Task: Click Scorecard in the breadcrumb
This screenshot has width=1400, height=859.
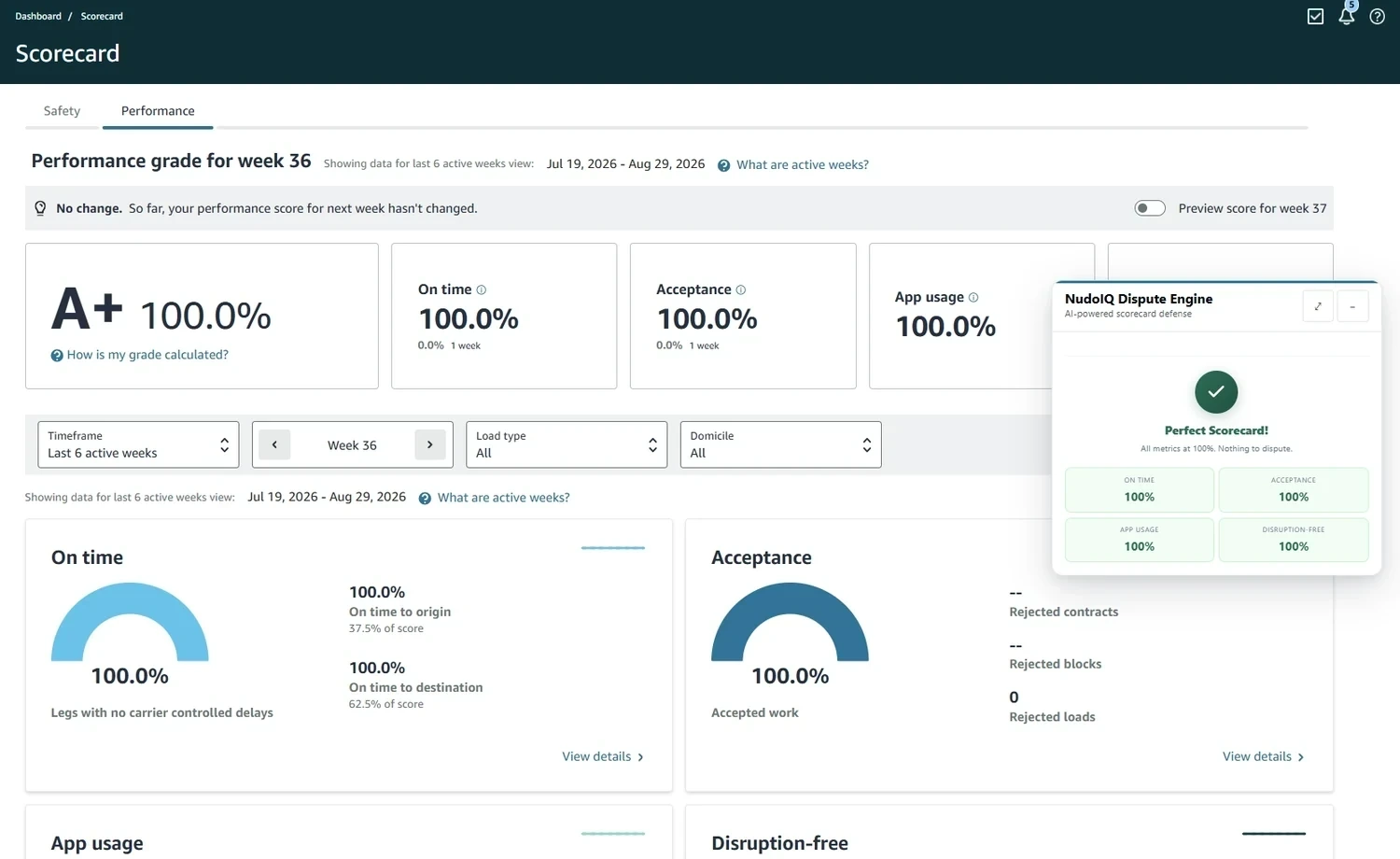Action: click(x=102, y=16)
